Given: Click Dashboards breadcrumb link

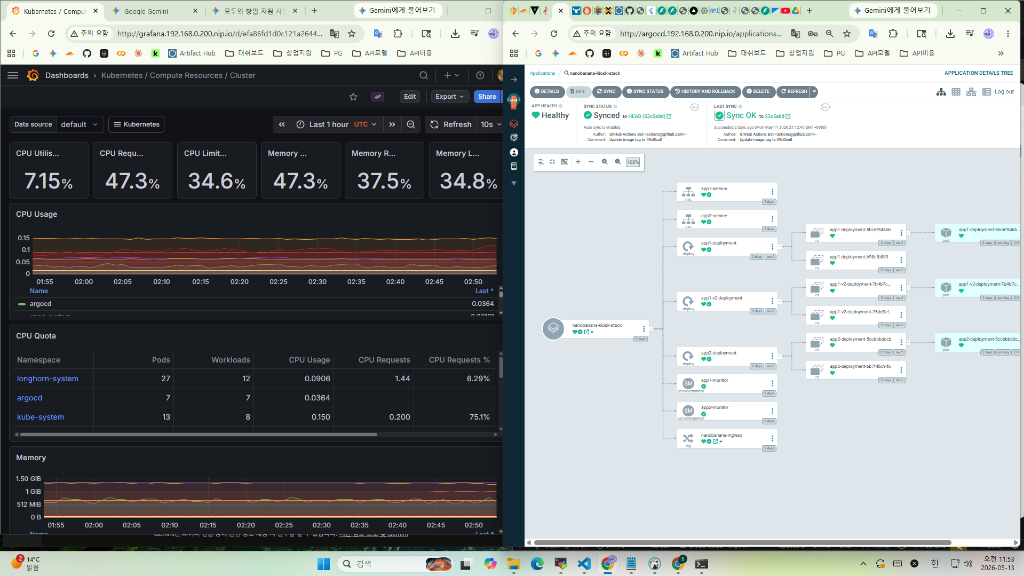Looking at the screenshot, I should click(x=67, y=75).
